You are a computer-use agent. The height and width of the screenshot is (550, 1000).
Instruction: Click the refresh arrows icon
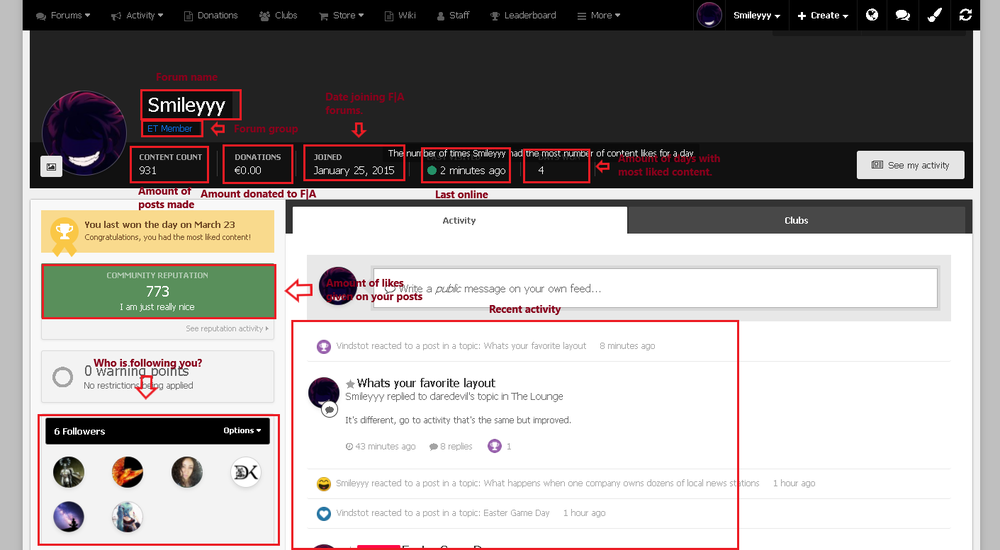[966, 15]
